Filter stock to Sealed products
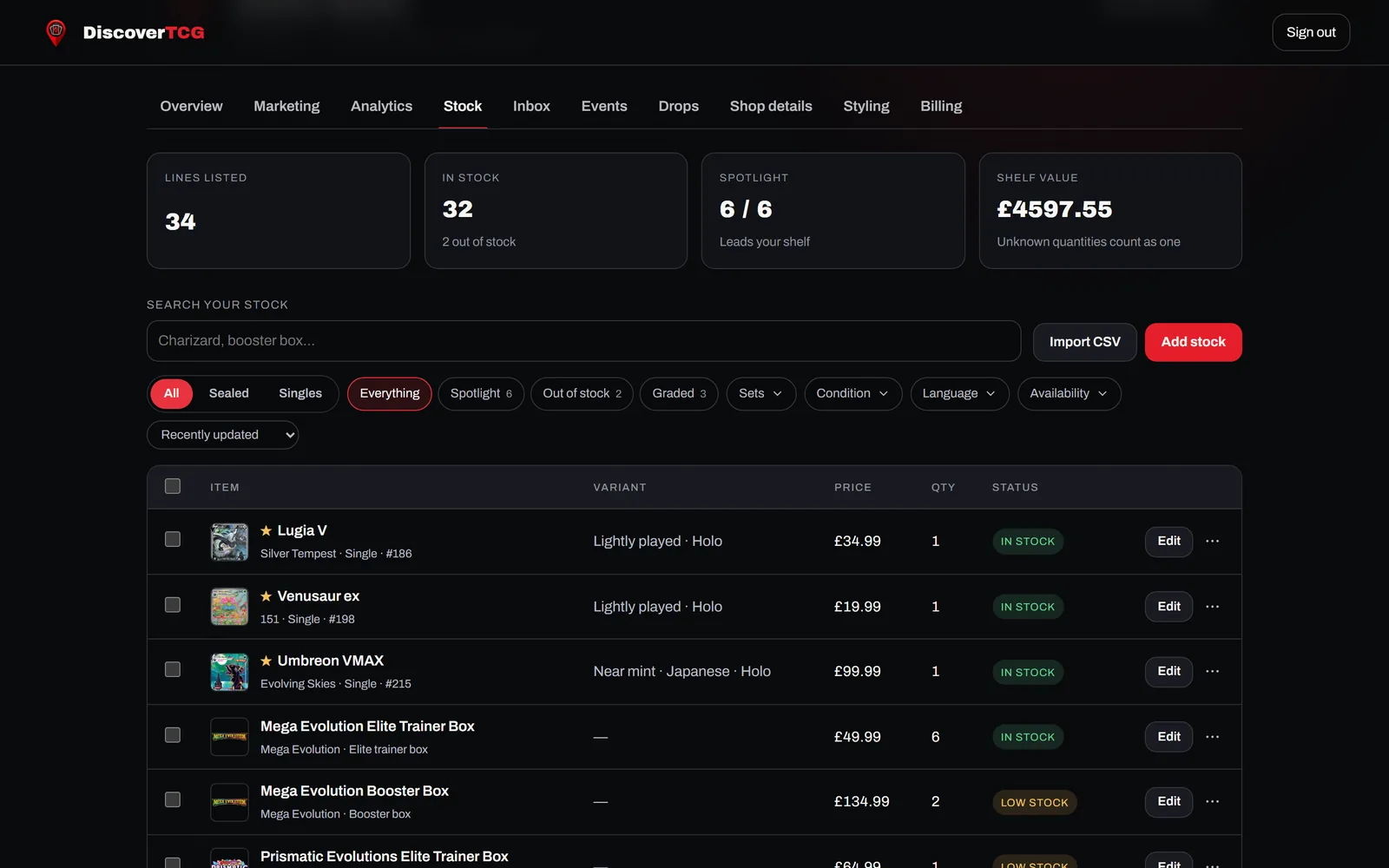This screenshot has height=868, width=1389. click(x=229, y=393)
